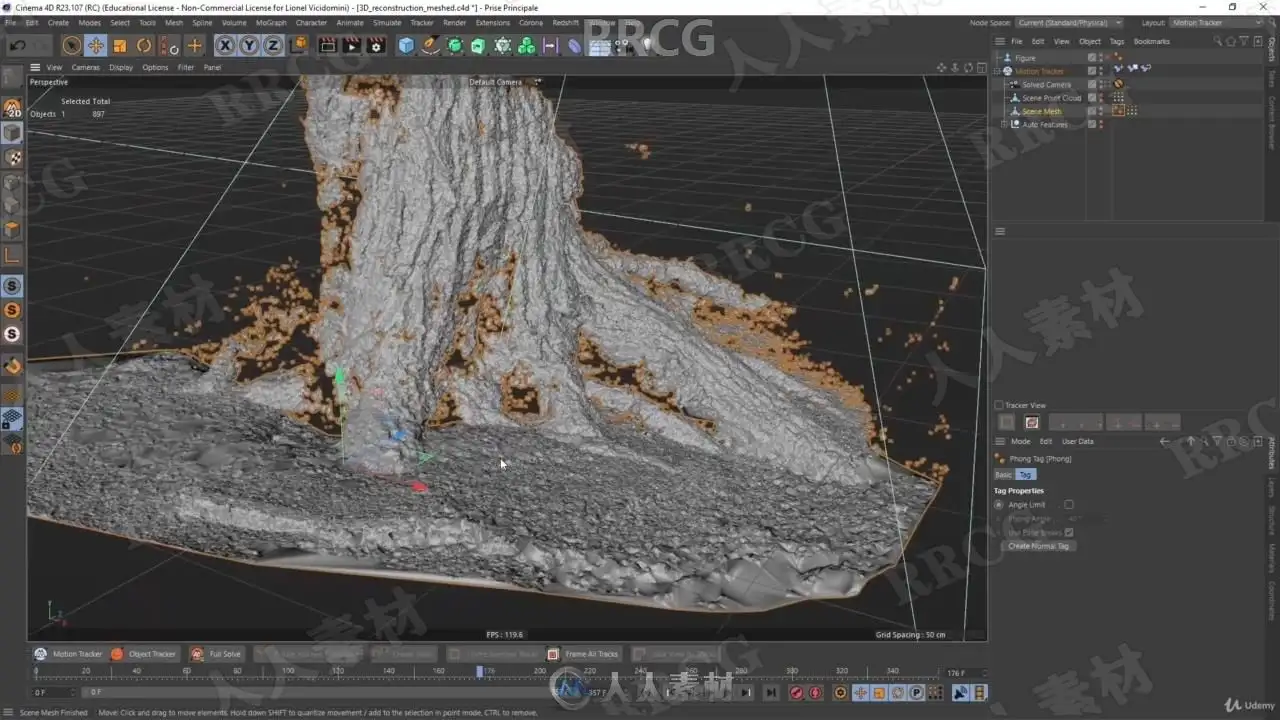Open the MoGraph menu
The height and width of the screenshot is (720, 1280).
click(271, 22)
